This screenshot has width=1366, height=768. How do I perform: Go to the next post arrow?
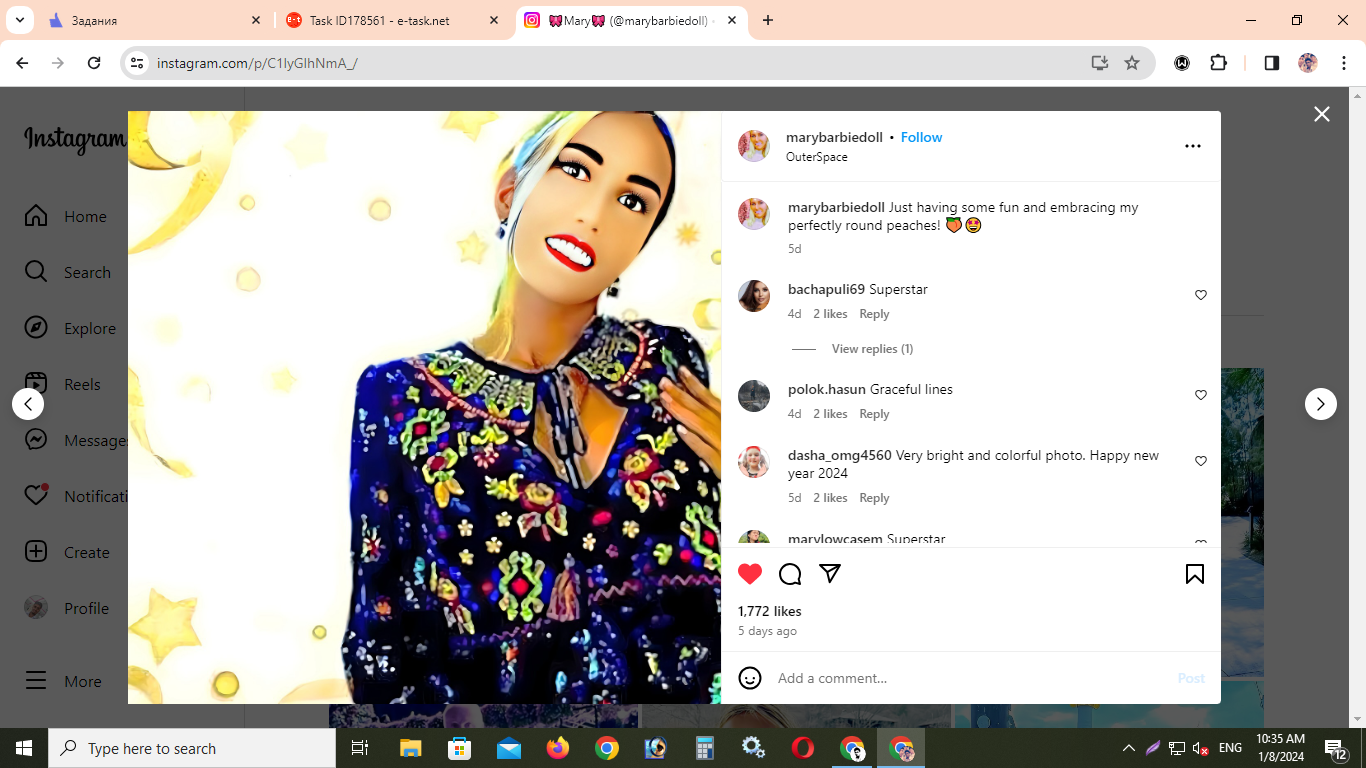coord(1321,404)
